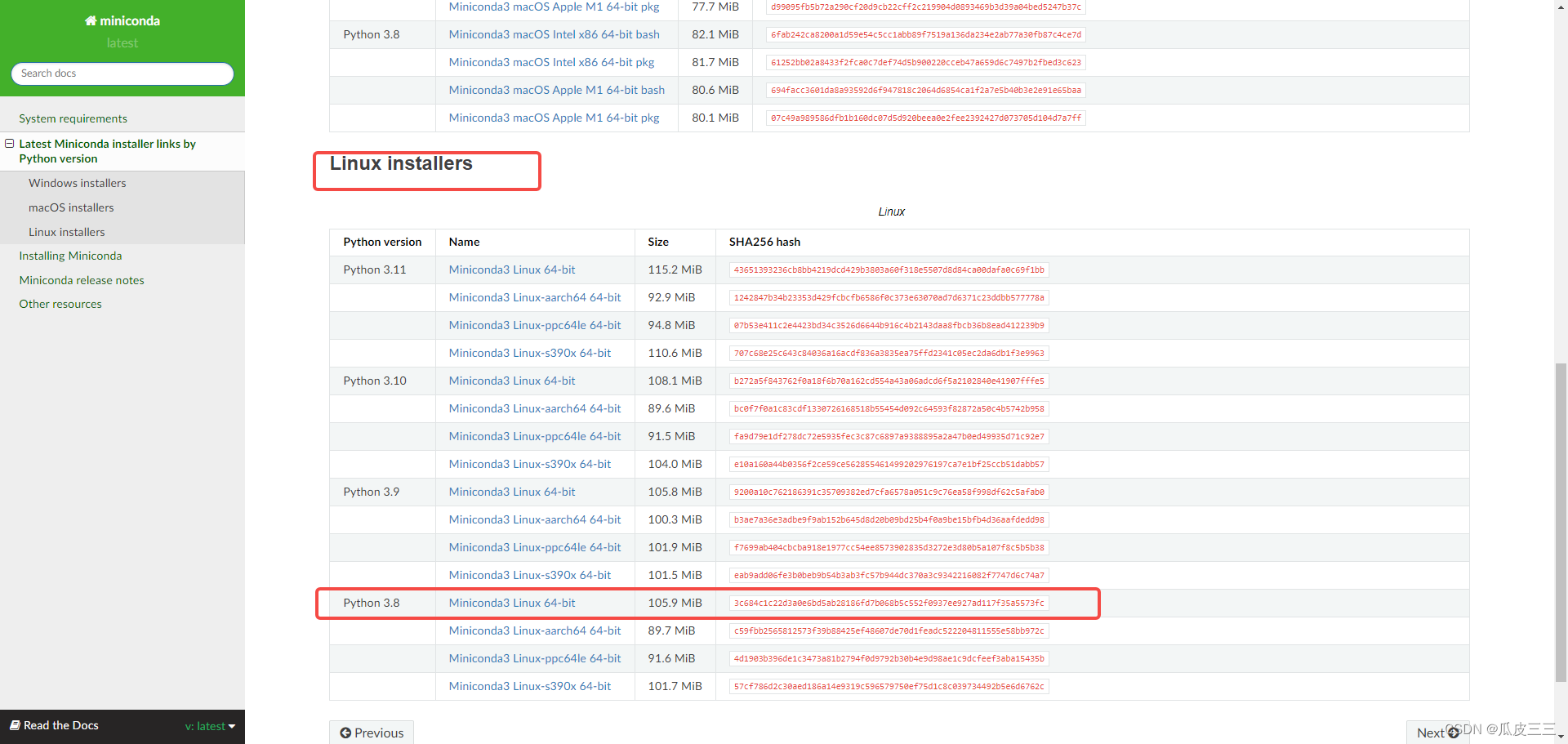Open macOS installers sidebar entry
The height and width of the screenshot is (744, 1568).
(71, 207)
